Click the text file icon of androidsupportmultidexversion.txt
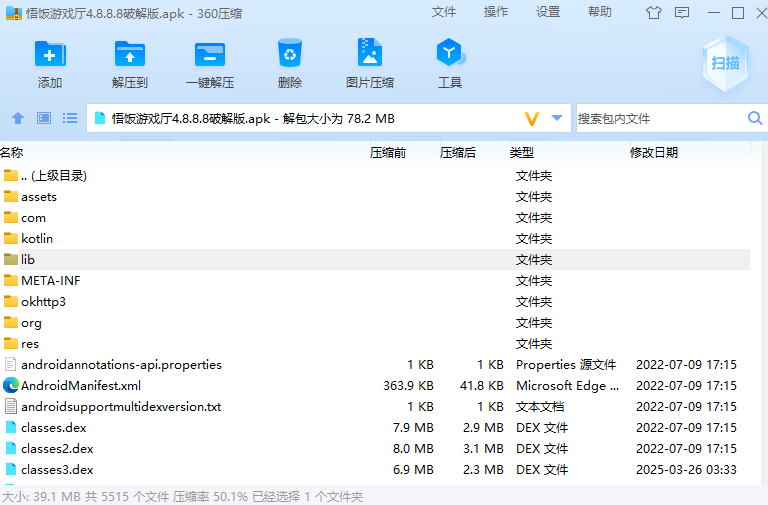The width and height of the screenshot is (768, 505). tap(11, 407)
